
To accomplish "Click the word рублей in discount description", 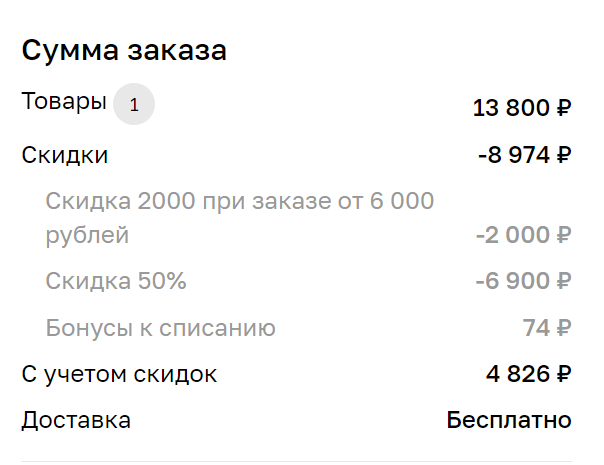I will click(x=87, y=235).
